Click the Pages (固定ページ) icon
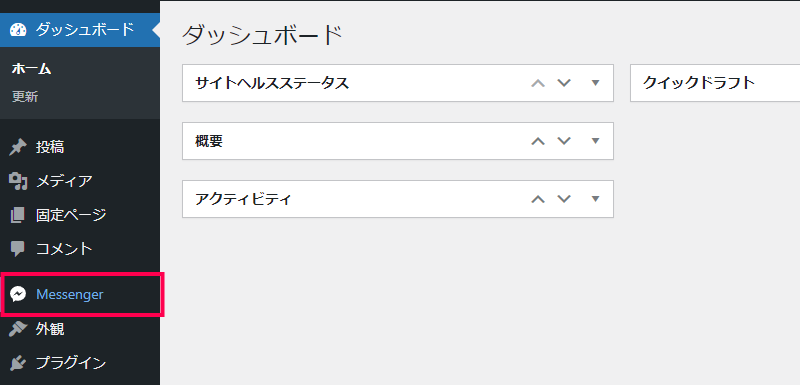Image resolution: width=800 pixels, height=385 pixels. (x=18, y=215)
